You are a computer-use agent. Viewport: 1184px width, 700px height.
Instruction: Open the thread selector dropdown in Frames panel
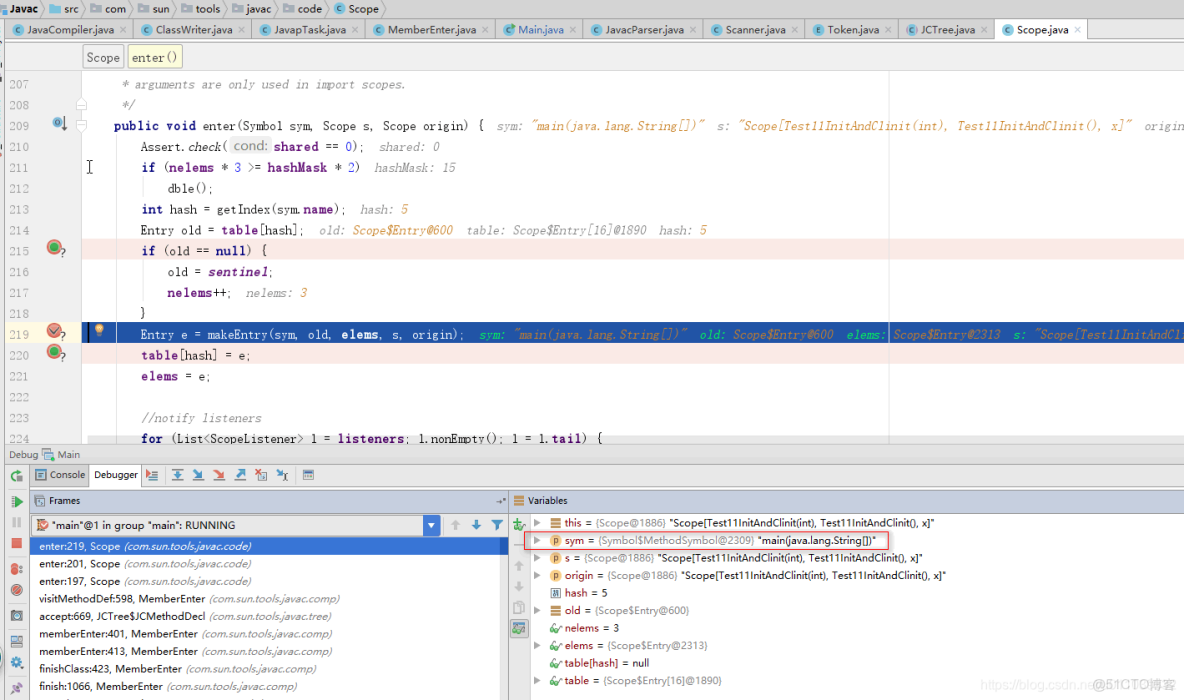pos(431,523)
